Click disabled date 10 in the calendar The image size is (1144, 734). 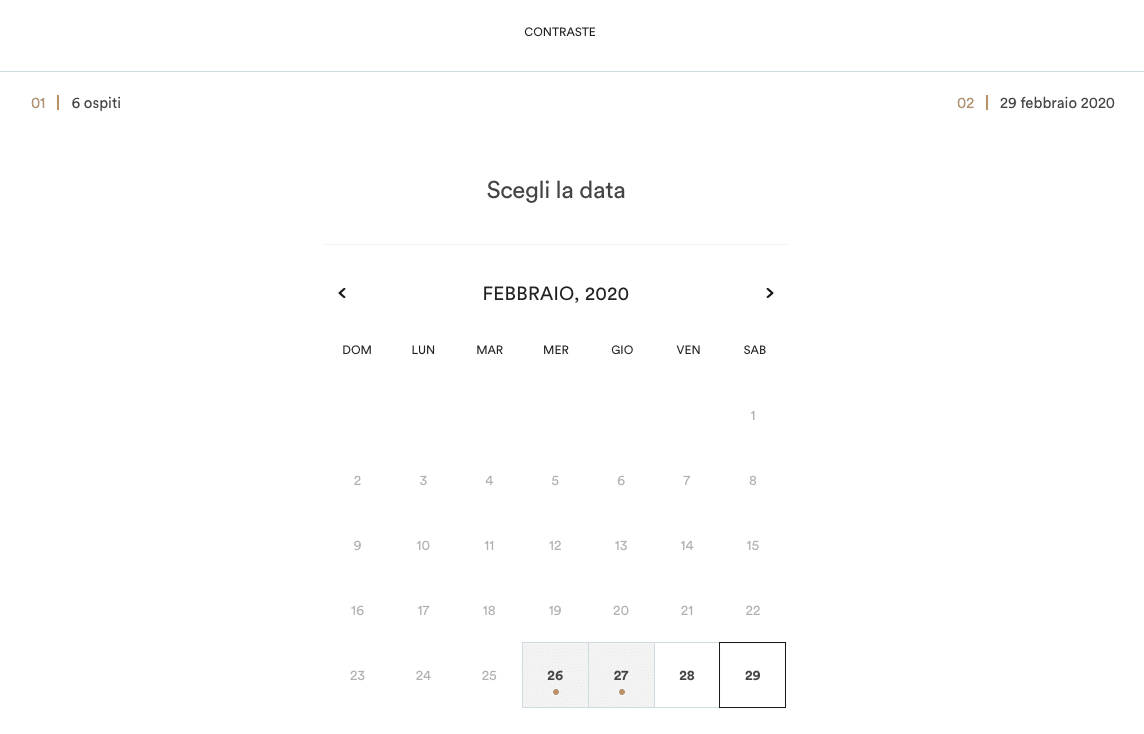pyautogui.click(x=423, y=545)
